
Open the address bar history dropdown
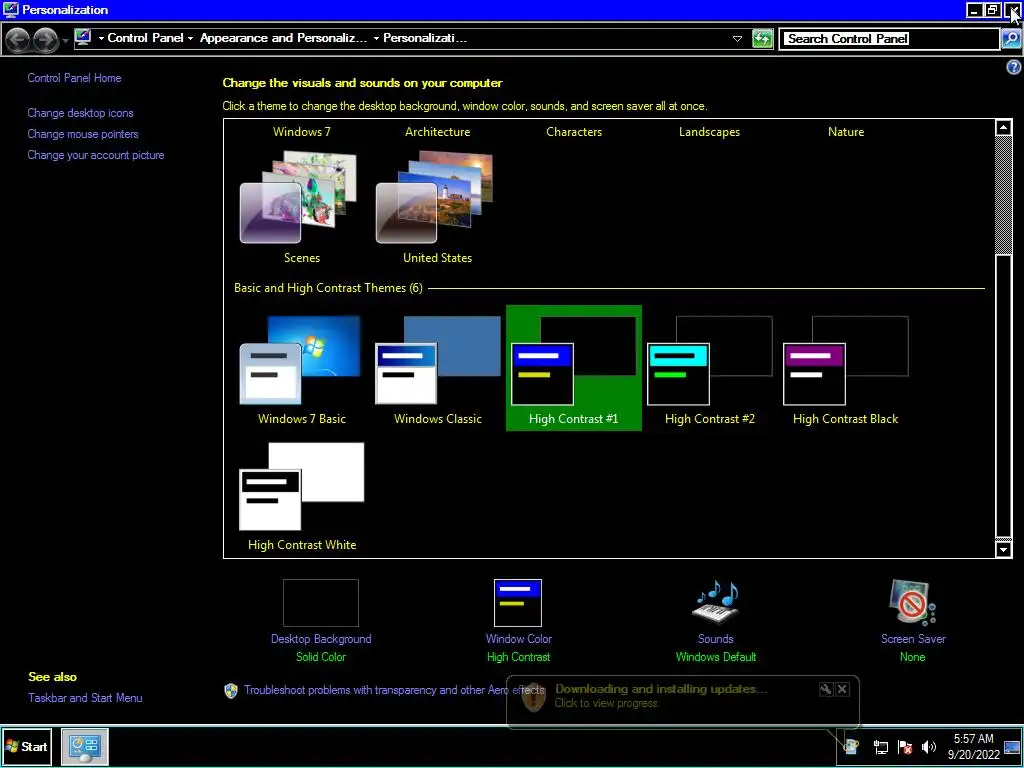(x=737, y=39)
